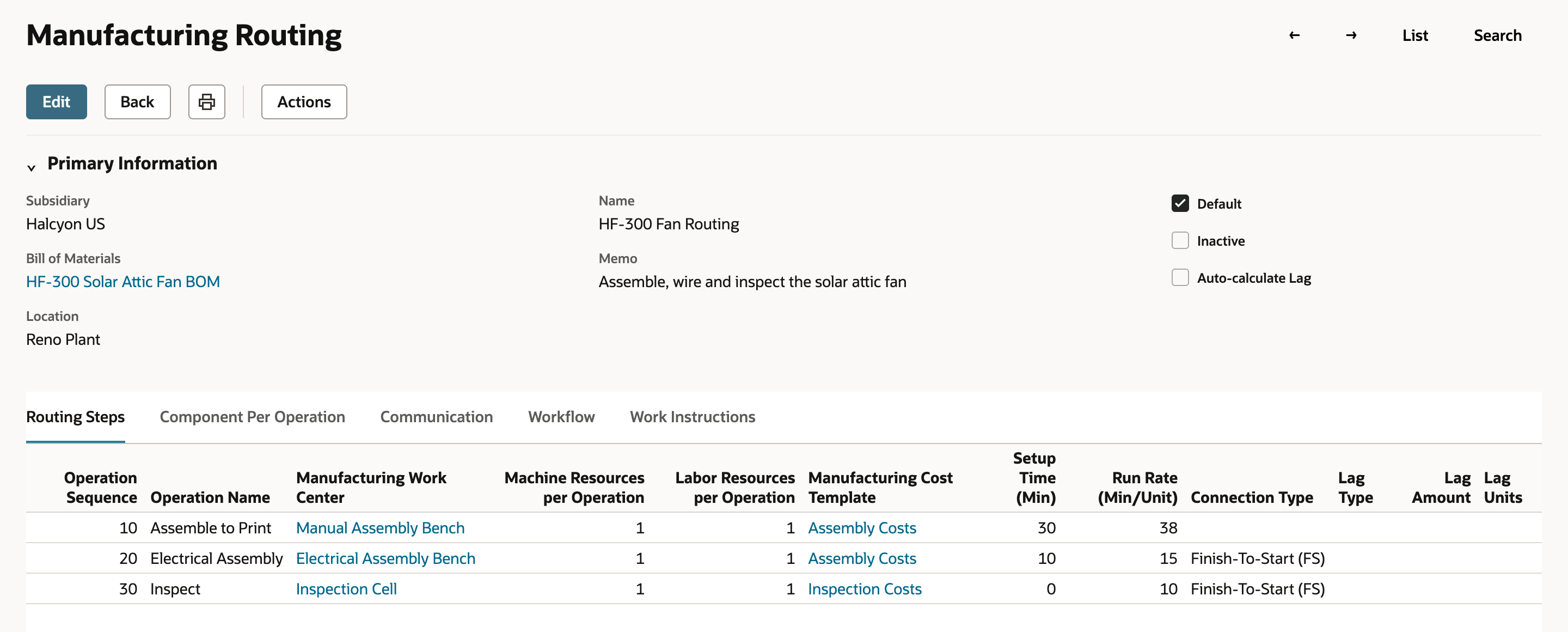Select the Electrical Assembly operation name

(x=216, y=558)
